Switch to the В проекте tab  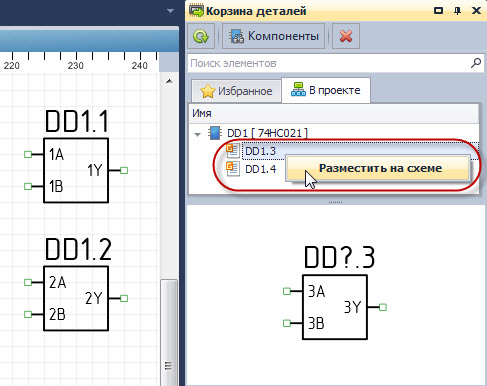(x=326, y=90)
